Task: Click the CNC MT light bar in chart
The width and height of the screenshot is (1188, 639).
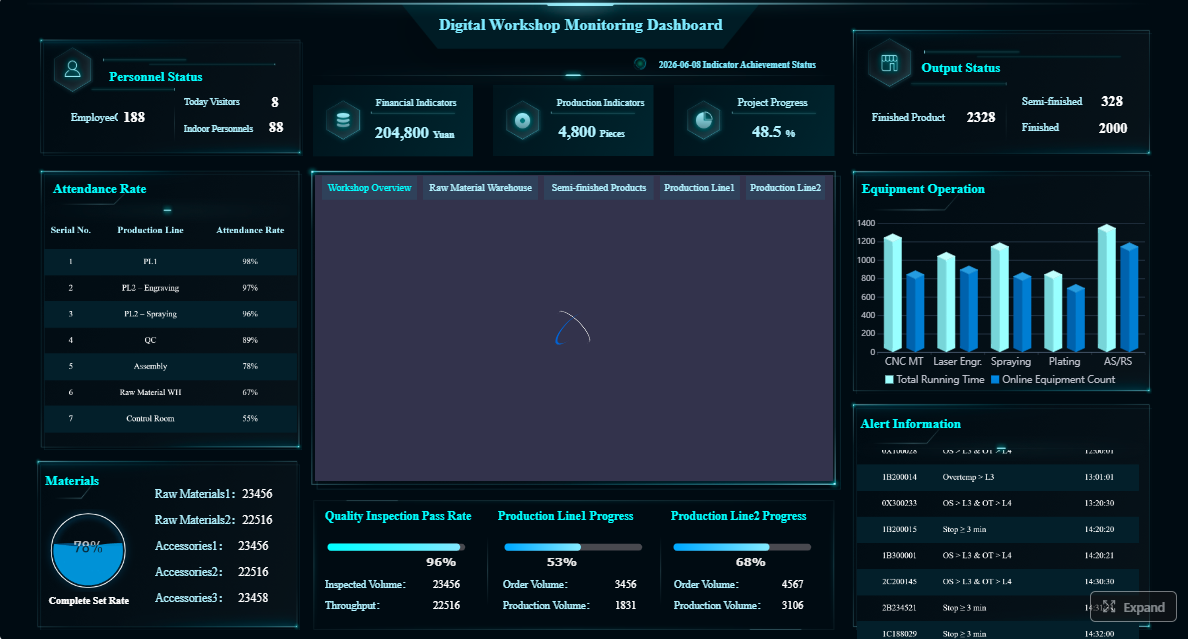Action: tap(893, 293)
